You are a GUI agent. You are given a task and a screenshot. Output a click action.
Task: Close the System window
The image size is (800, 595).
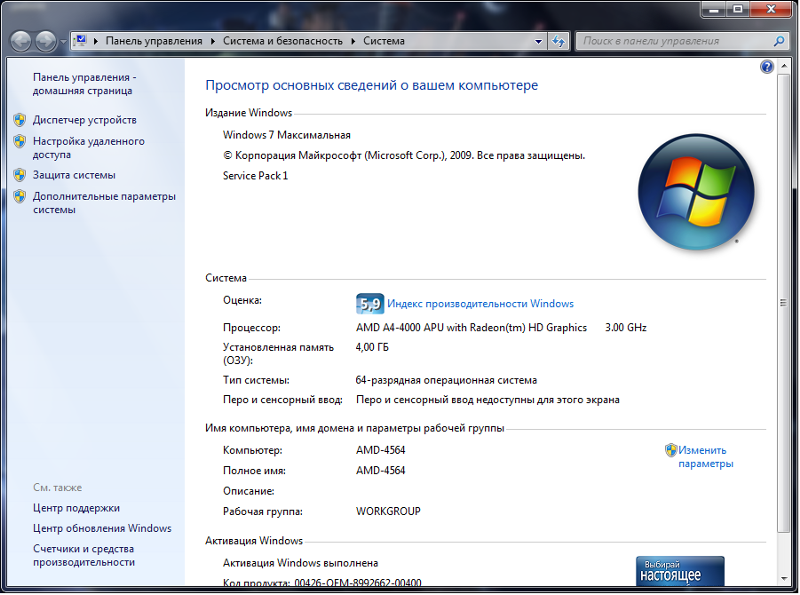tap(771, 9)
